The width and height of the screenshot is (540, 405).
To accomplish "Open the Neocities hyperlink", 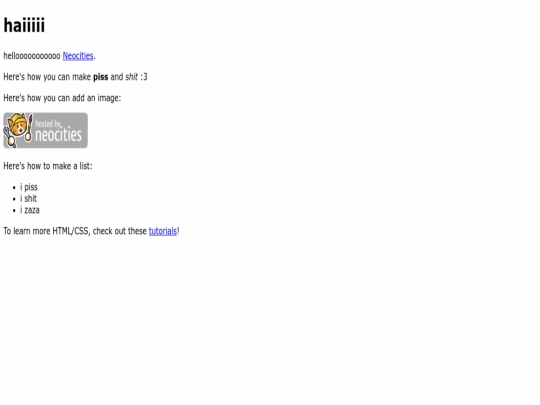I will (78, 56).
